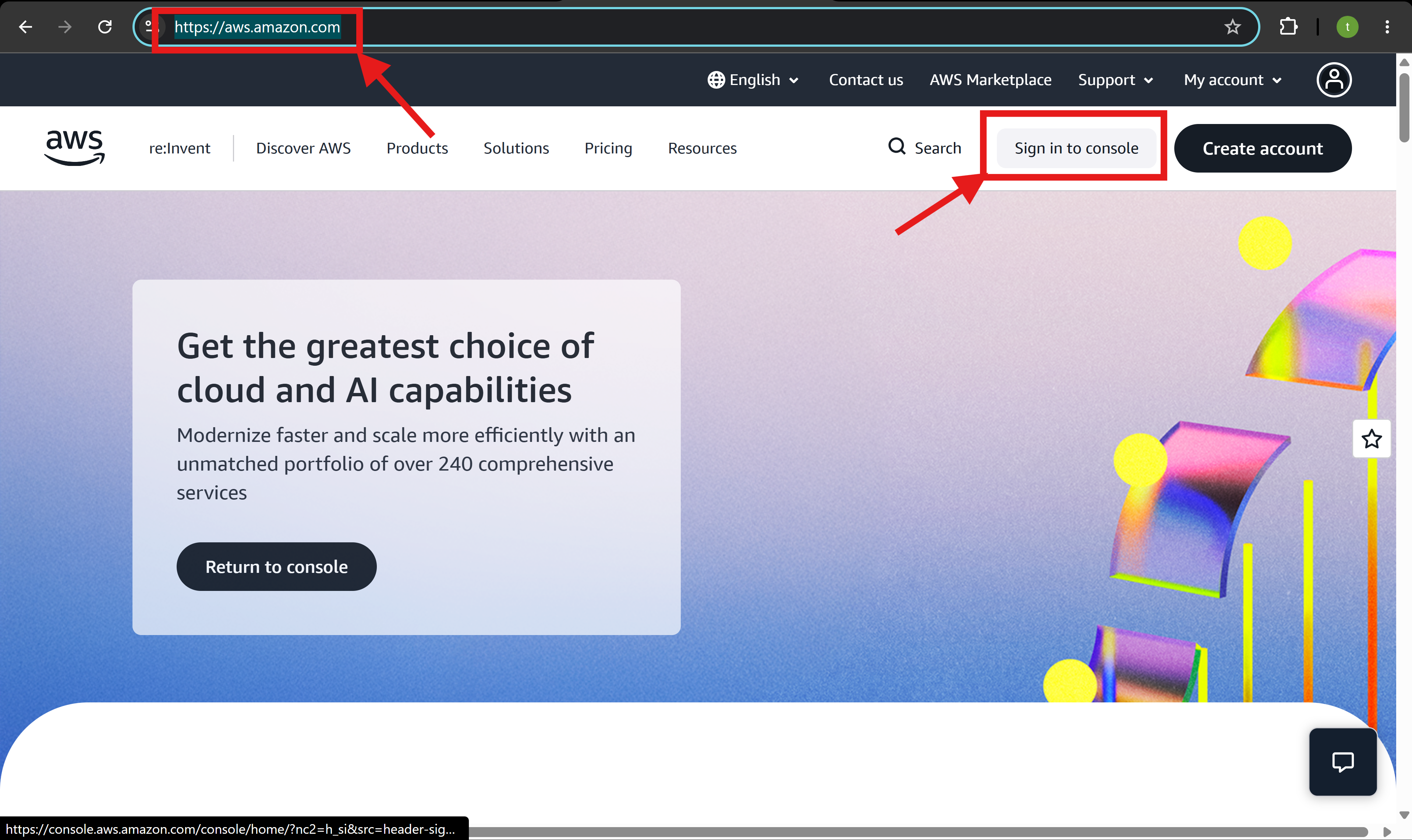Click the floating star feedback icon
This screenshot has height=840, width=1412.
[1371, 439]
